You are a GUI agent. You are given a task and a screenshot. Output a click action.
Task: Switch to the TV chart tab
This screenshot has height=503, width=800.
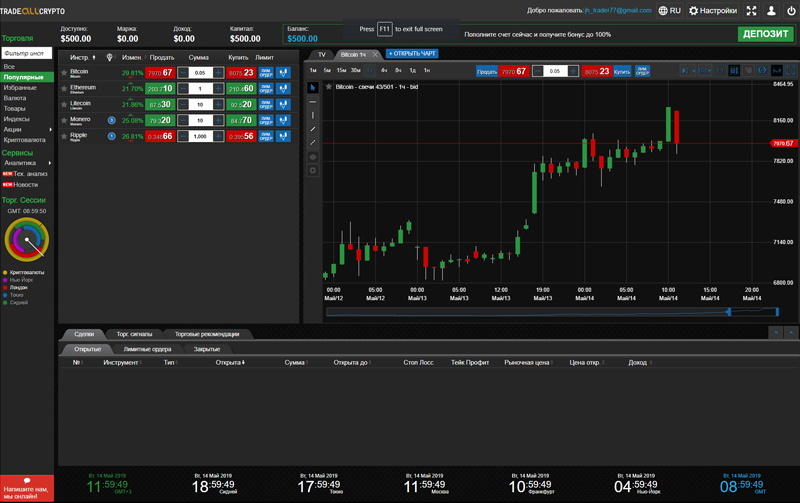click(321, 54)
